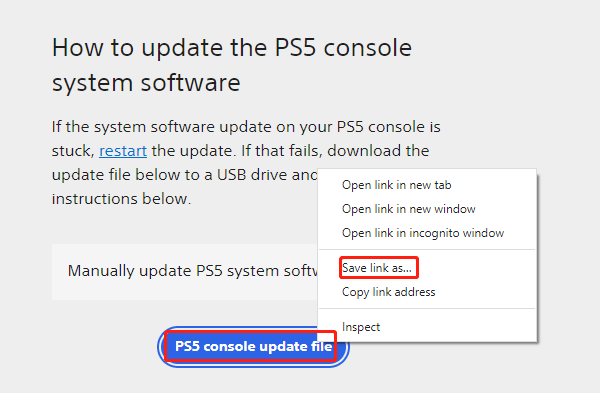600x393 pixels.
Task: Click the PS5 console update file button
Action: [x=253, y=347]
